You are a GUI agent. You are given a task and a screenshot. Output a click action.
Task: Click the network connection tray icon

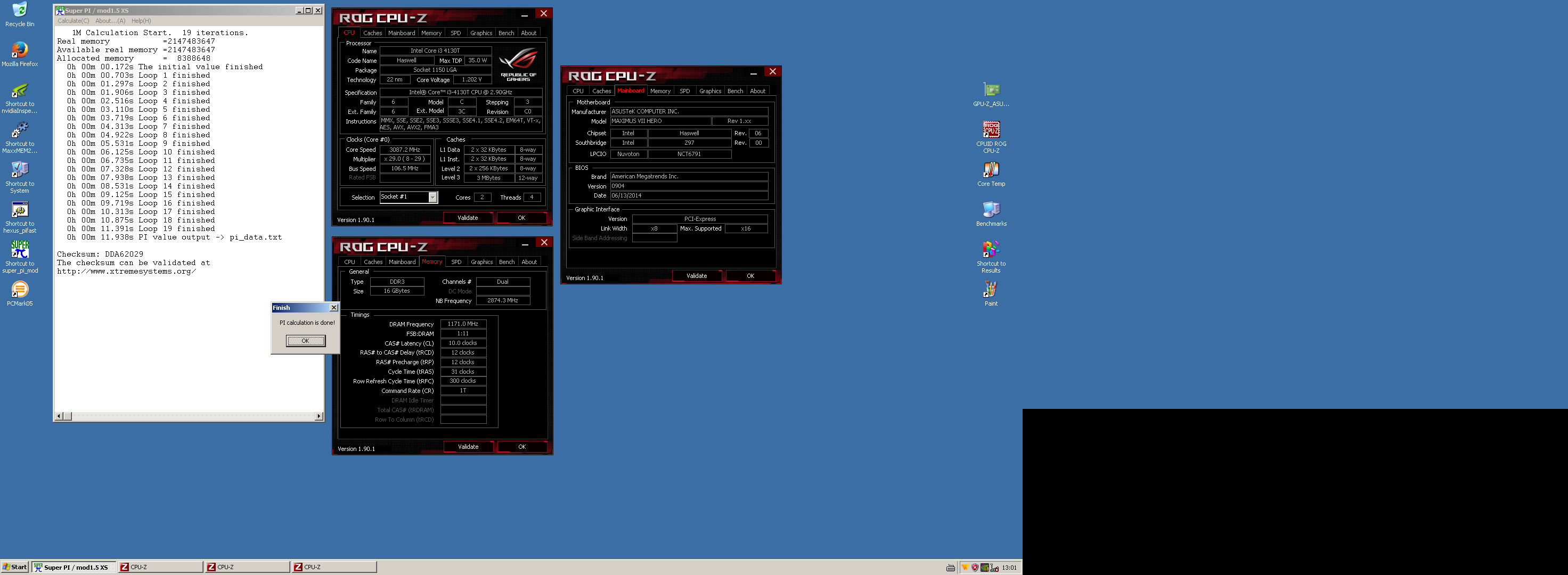click(994, 568)
